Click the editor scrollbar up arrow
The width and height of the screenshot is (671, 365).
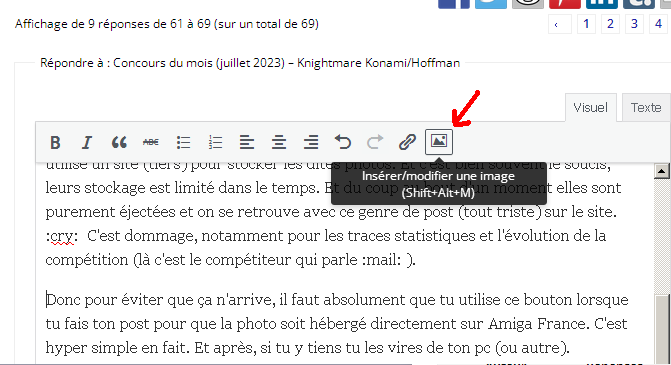click(661, 171)
